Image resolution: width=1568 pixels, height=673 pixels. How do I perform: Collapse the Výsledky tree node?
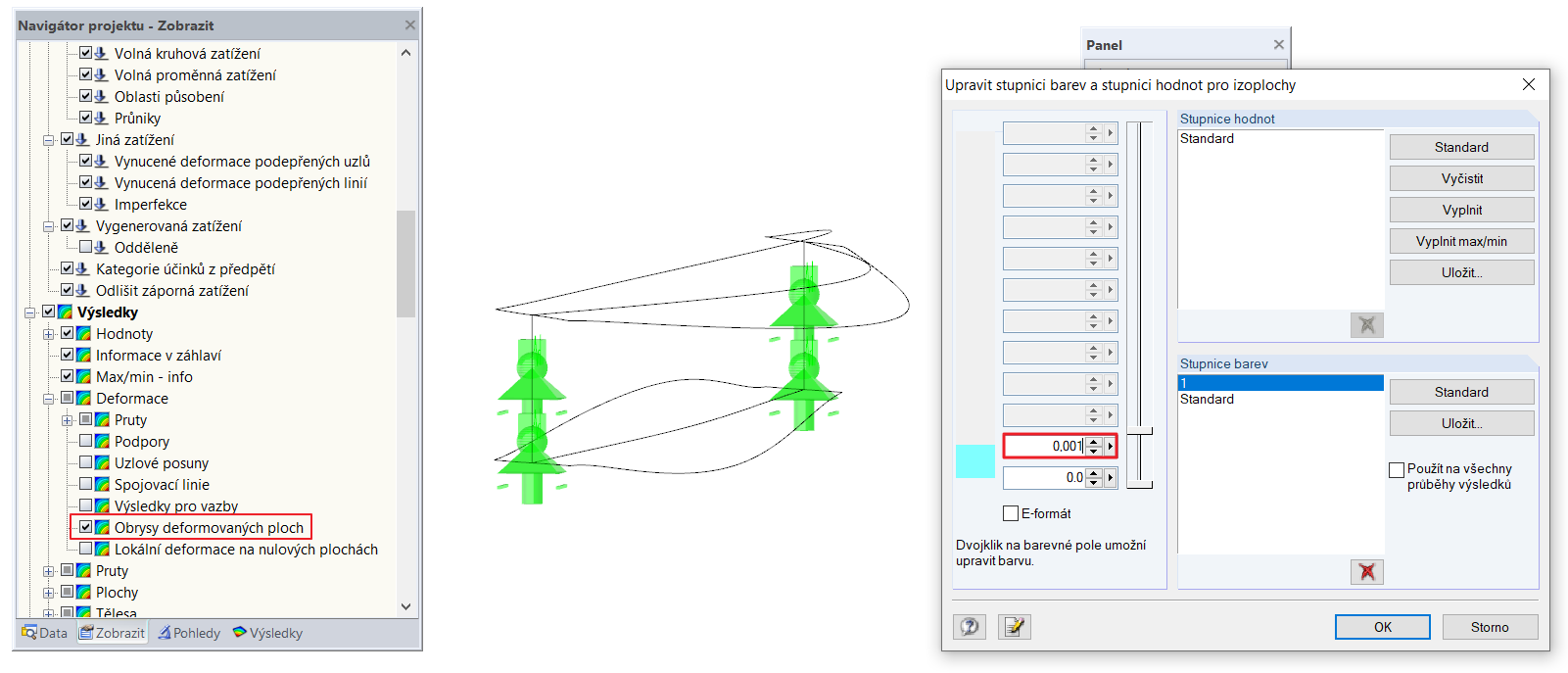[30, 312]
